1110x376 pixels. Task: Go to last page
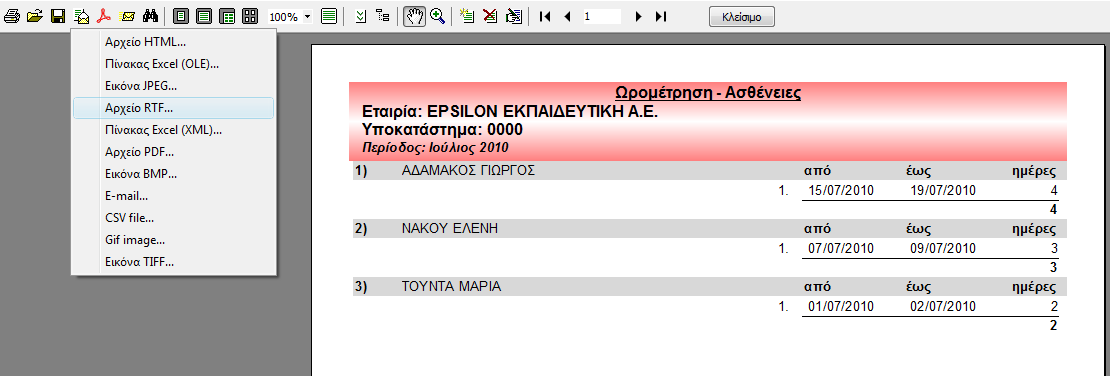(660, 16)
